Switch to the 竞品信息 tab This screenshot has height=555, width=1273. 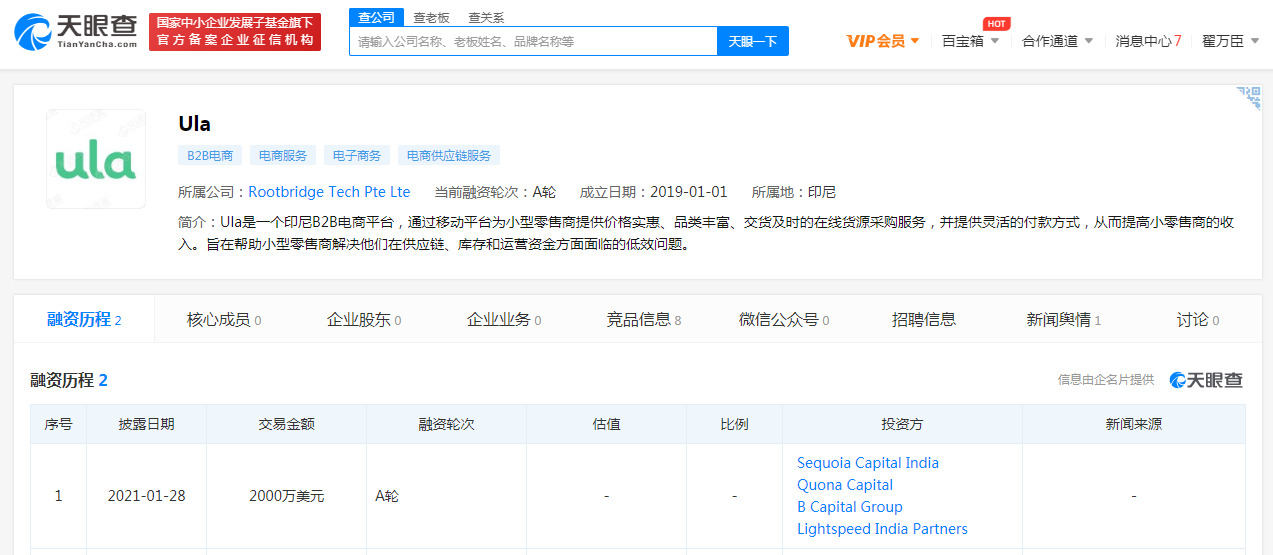[x=644, y=320]
